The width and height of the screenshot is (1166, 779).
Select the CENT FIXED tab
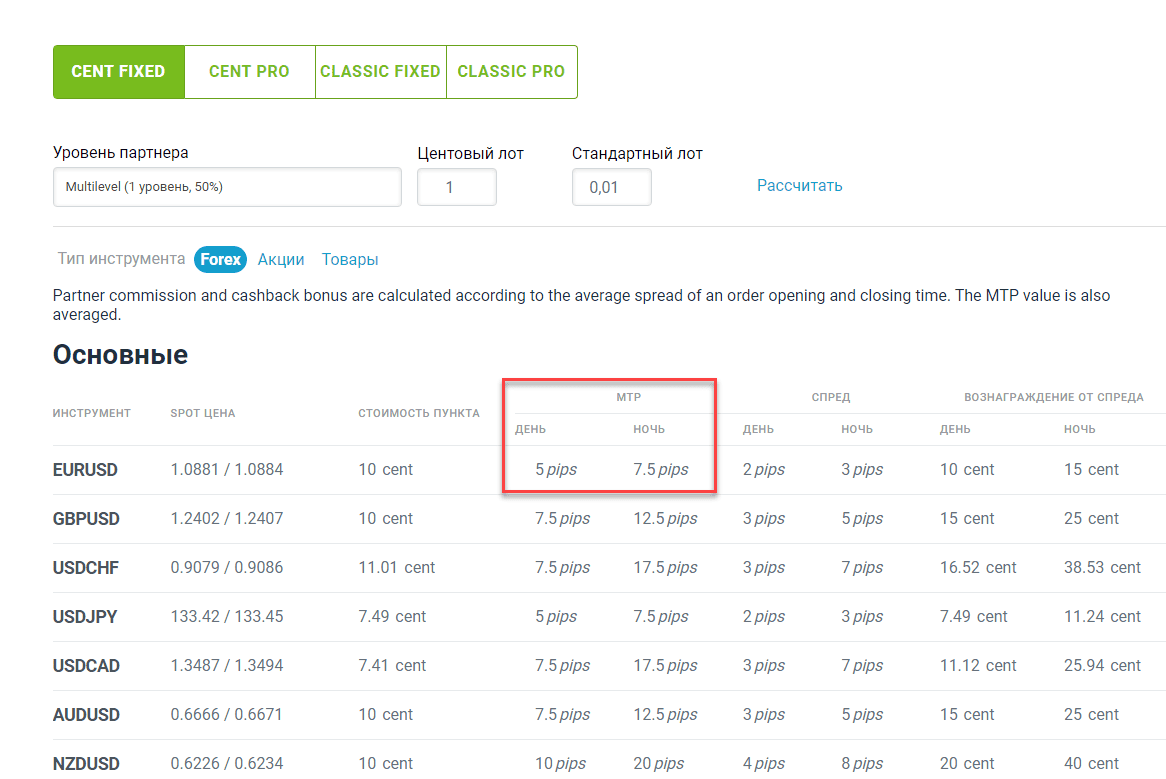119,71
